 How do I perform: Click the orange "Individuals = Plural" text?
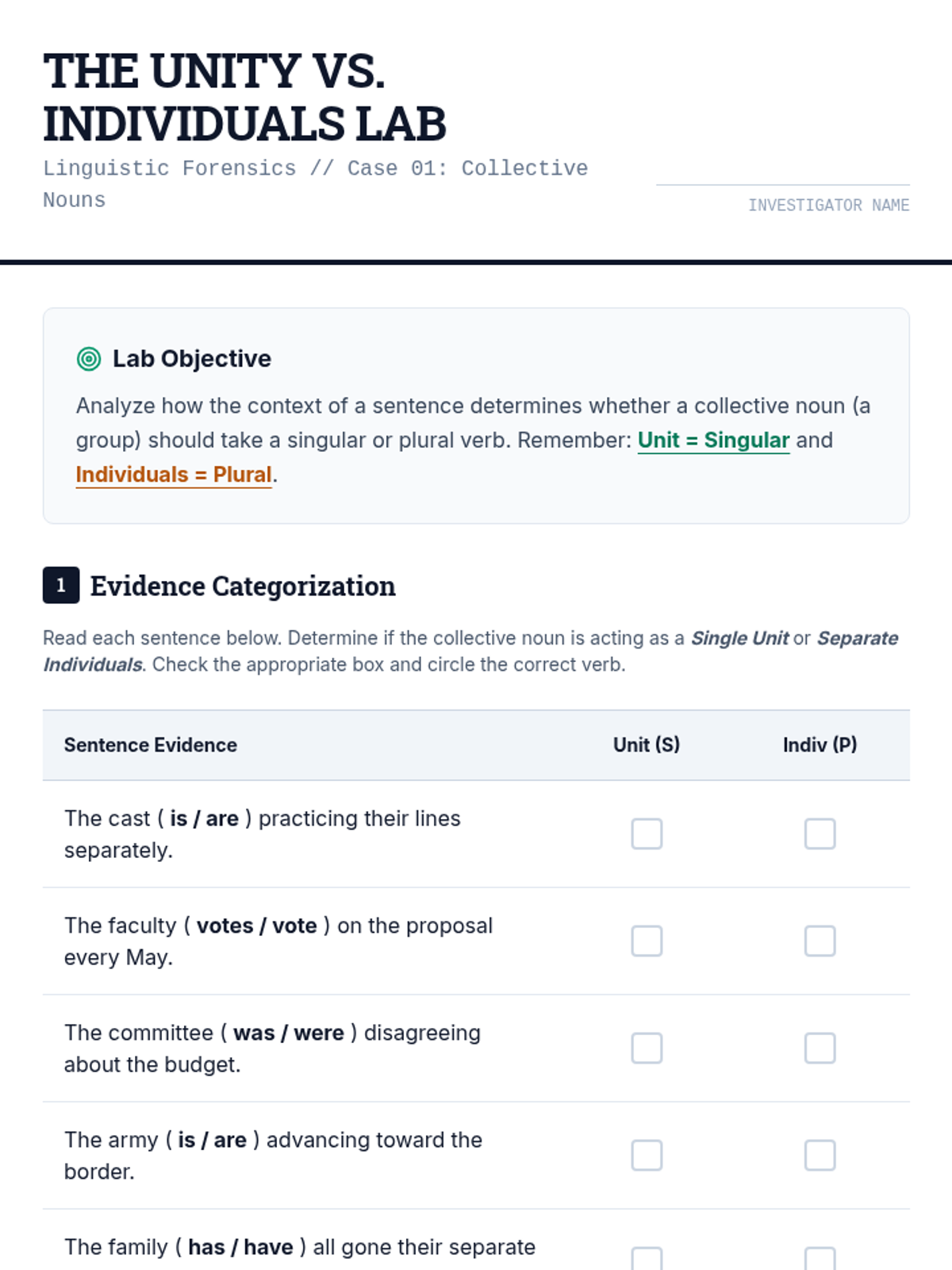(174, 475)
